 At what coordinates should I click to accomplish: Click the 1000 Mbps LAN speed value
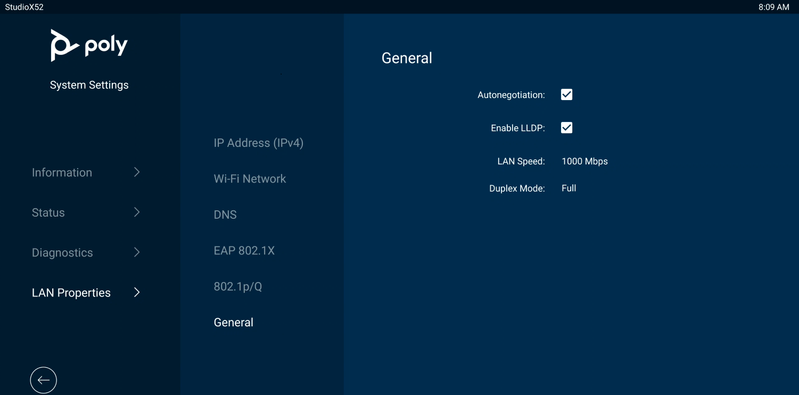click(x=584, y=162)
